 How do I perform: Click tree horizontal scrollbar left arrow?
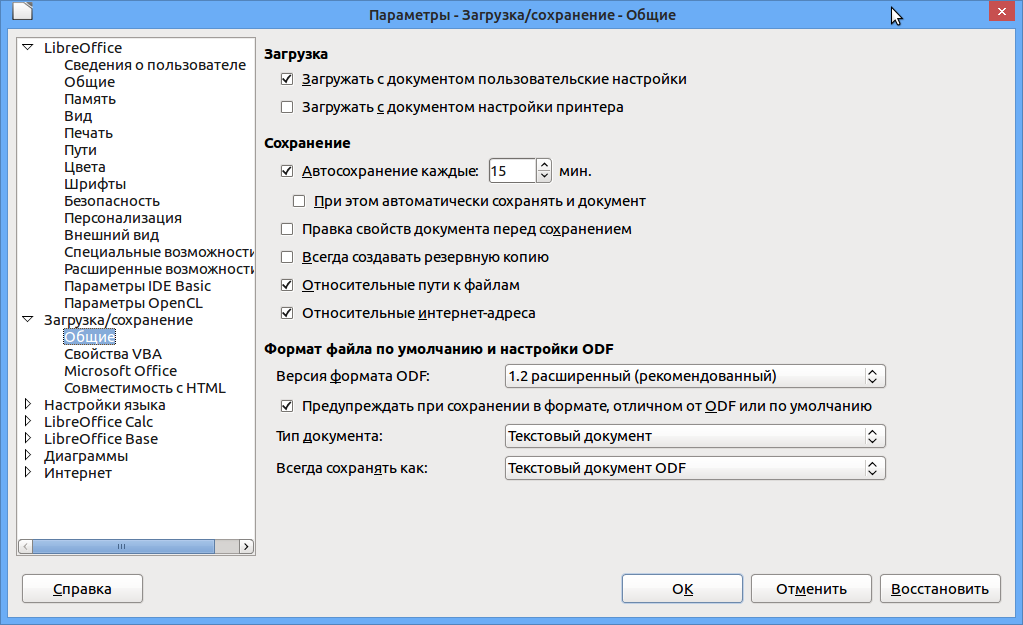tap(25, 546)
